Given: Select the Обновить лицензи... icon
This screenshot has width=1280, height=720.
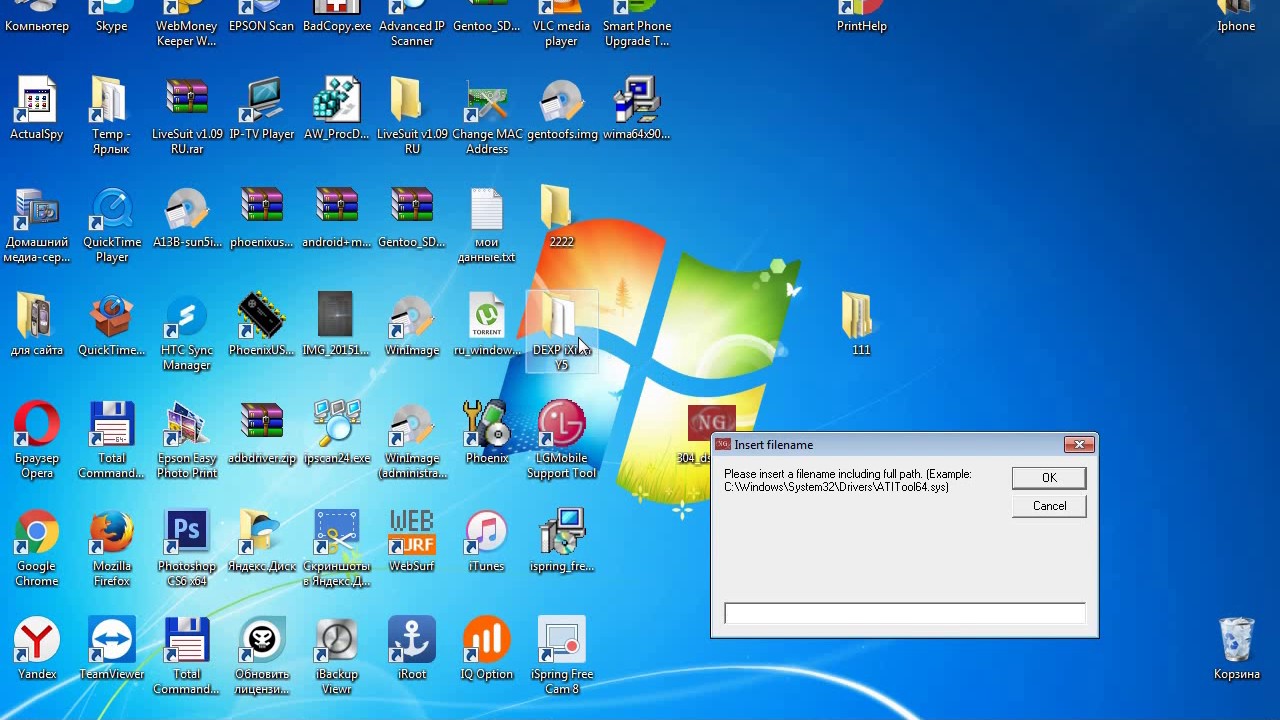Looking at the screenshot, I should pyautogui.click(x=262, y=656).
